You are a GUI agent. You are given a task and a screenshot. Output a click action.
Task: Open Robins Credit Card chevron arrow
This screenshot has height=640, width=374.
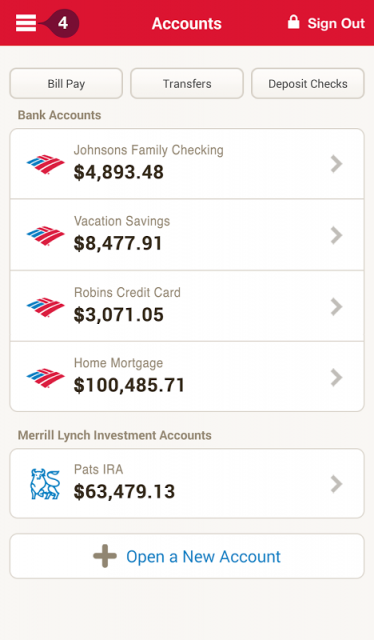click(336, 307)
